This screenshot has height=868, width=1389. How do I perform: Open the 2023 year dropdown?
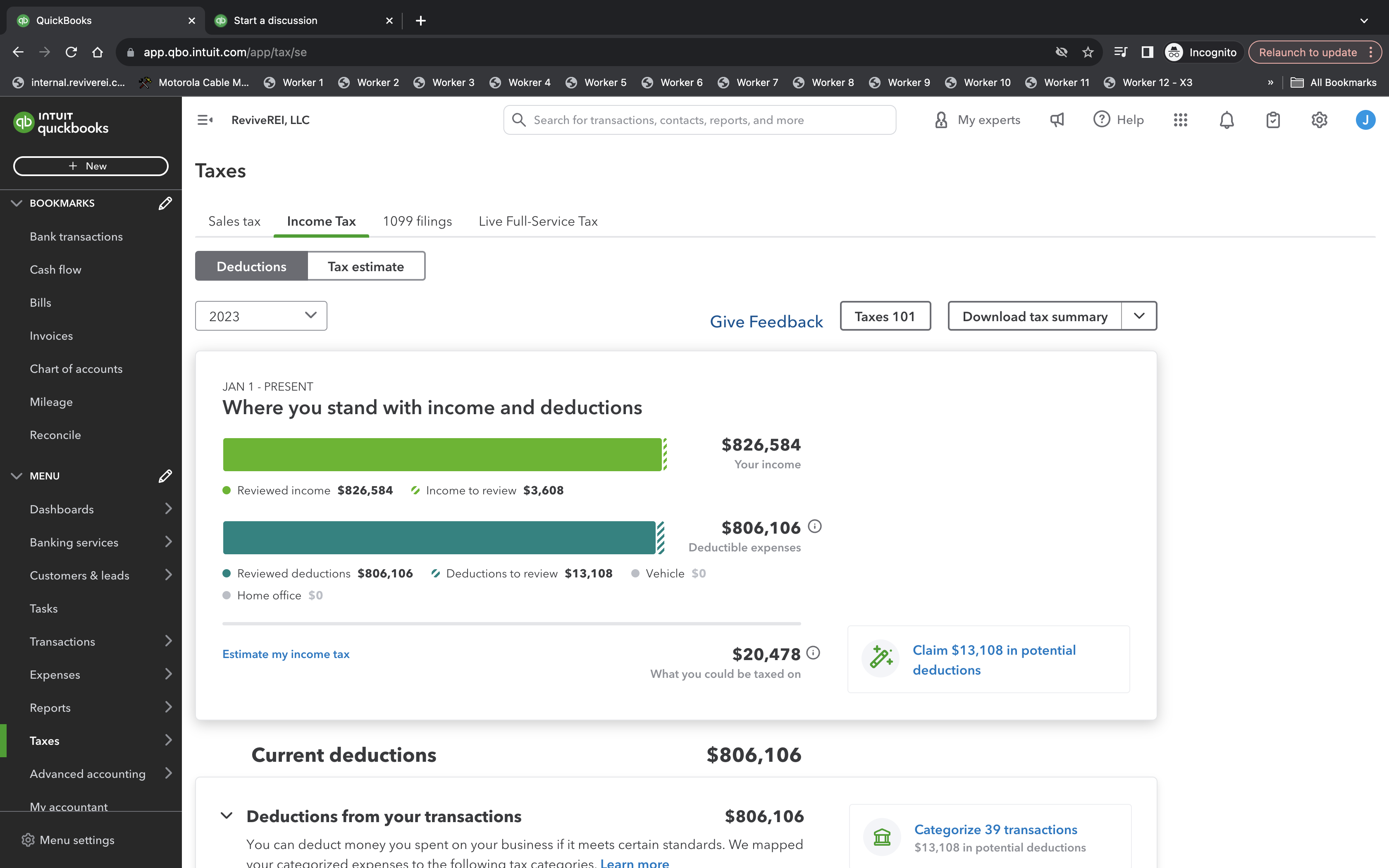(x=260, y=316)
